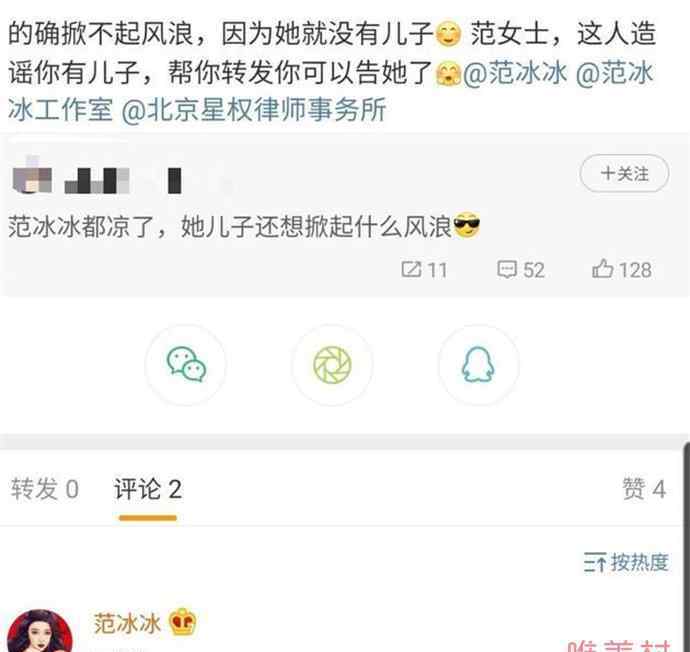Screen dimensions: 690x652
Task: View 范冰冰 commenter profile picture
Action: (40, 631)
